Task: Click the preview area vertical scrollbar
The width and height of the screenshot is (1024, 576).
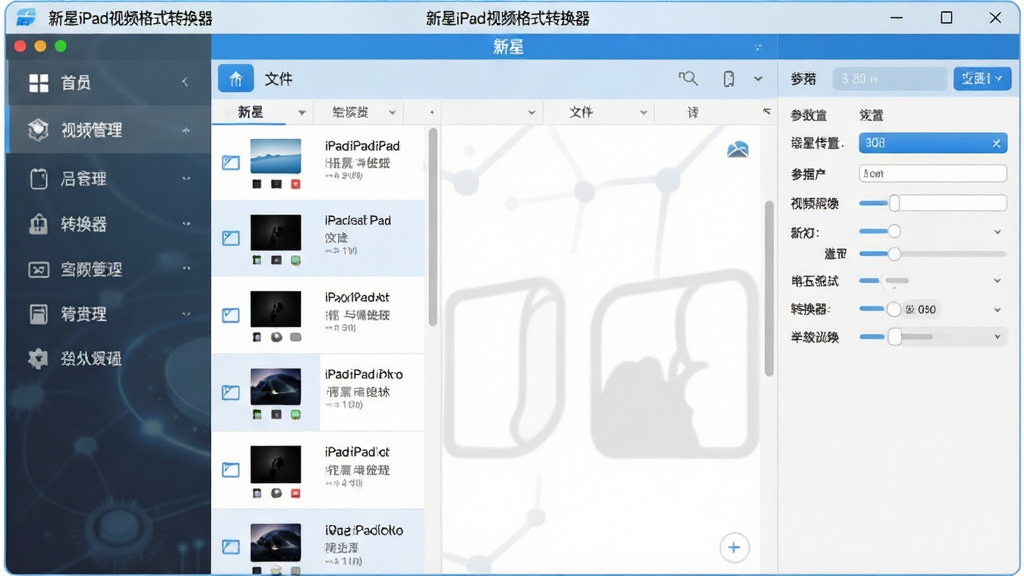Action: [x=769, y=287]
